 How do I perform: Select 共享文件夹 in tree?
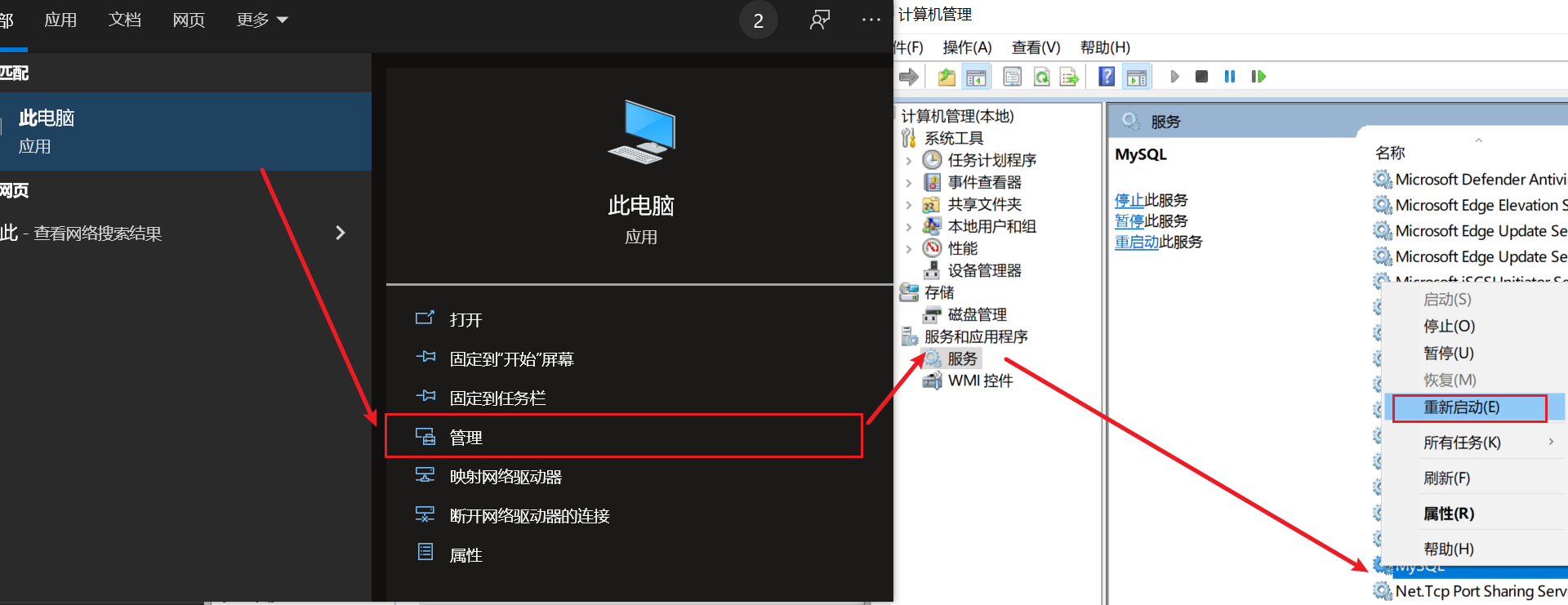point(984,204)
